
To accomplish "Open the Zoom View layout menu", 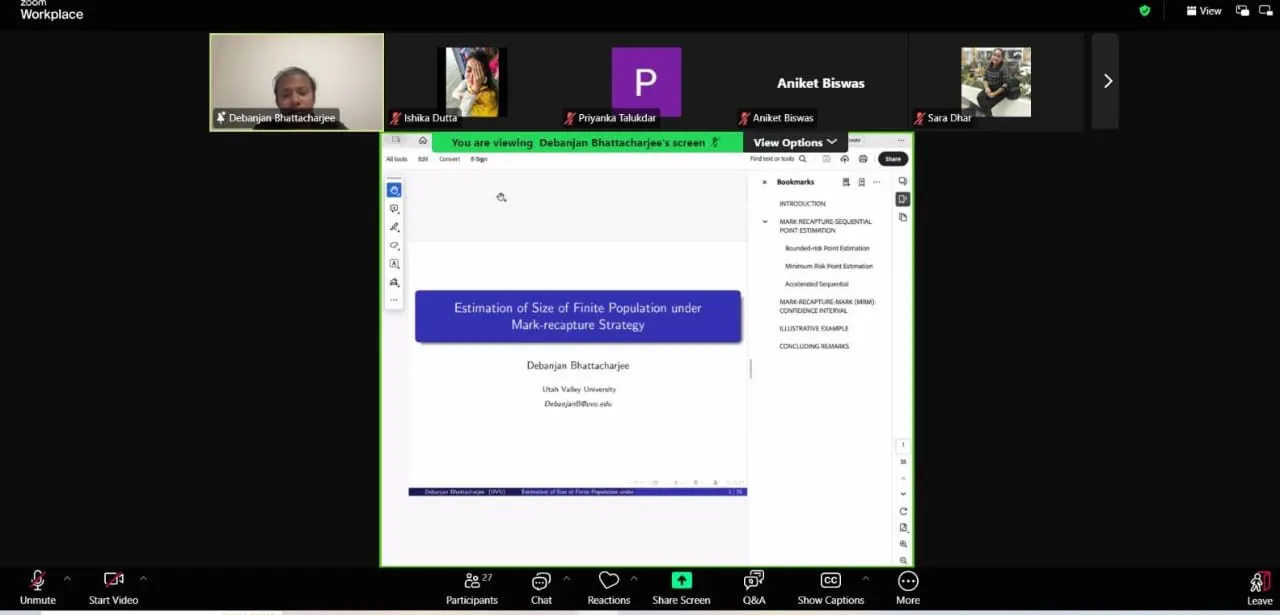I will pyautogui.click(x=1204, y=11).
